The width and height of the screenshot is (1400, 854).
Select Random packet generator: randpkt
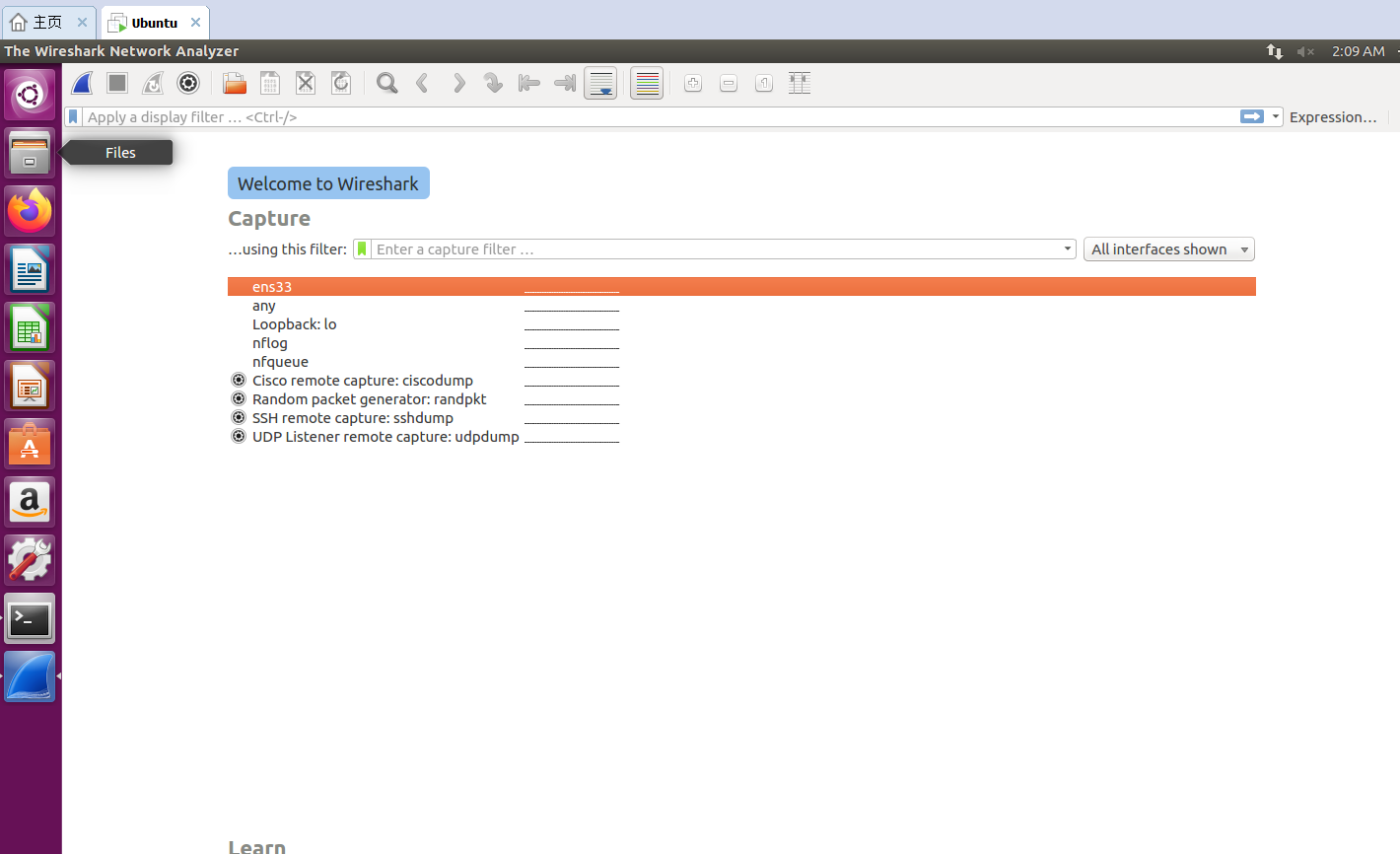[x=741, y=399]
